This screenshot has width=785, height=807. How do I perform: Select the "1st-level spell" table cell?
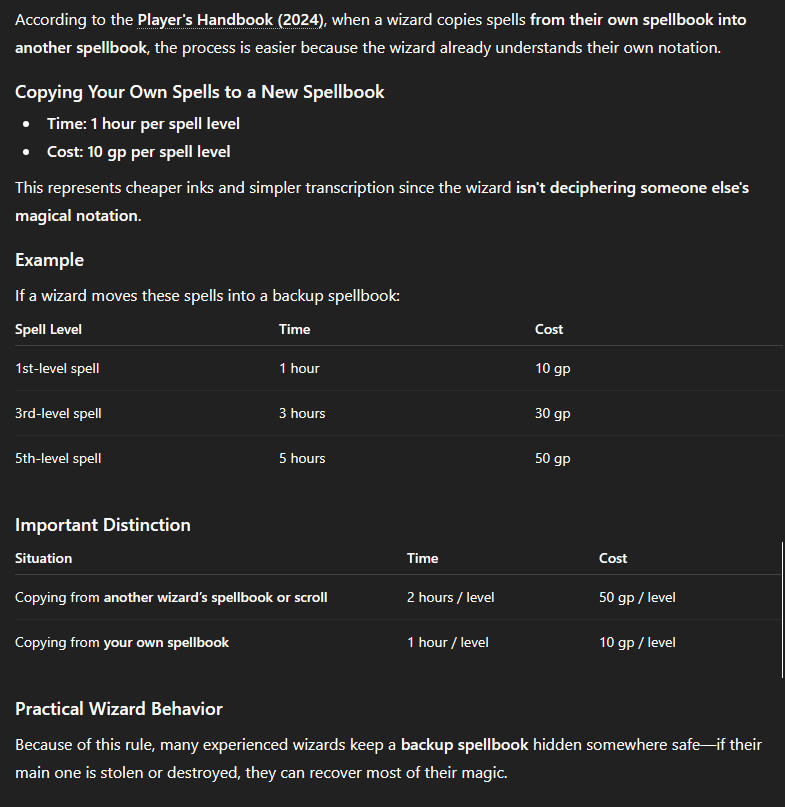(x=57, y=368)
